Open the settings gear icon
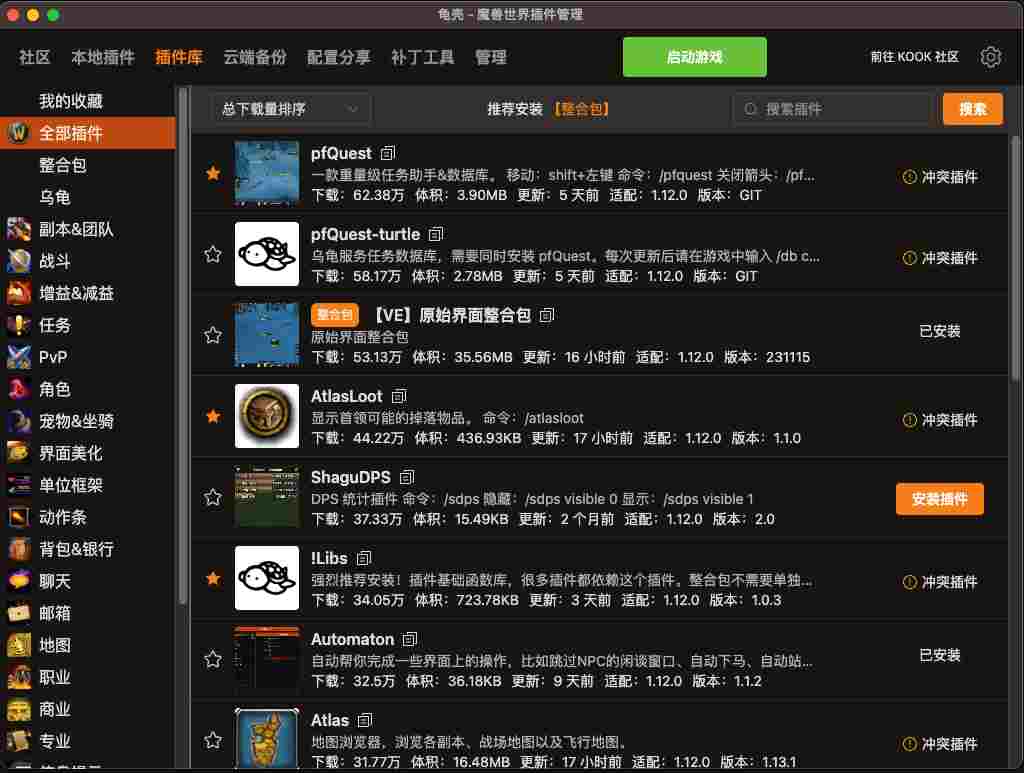This screenshot has width=1024, height=773. coord(990,57)
